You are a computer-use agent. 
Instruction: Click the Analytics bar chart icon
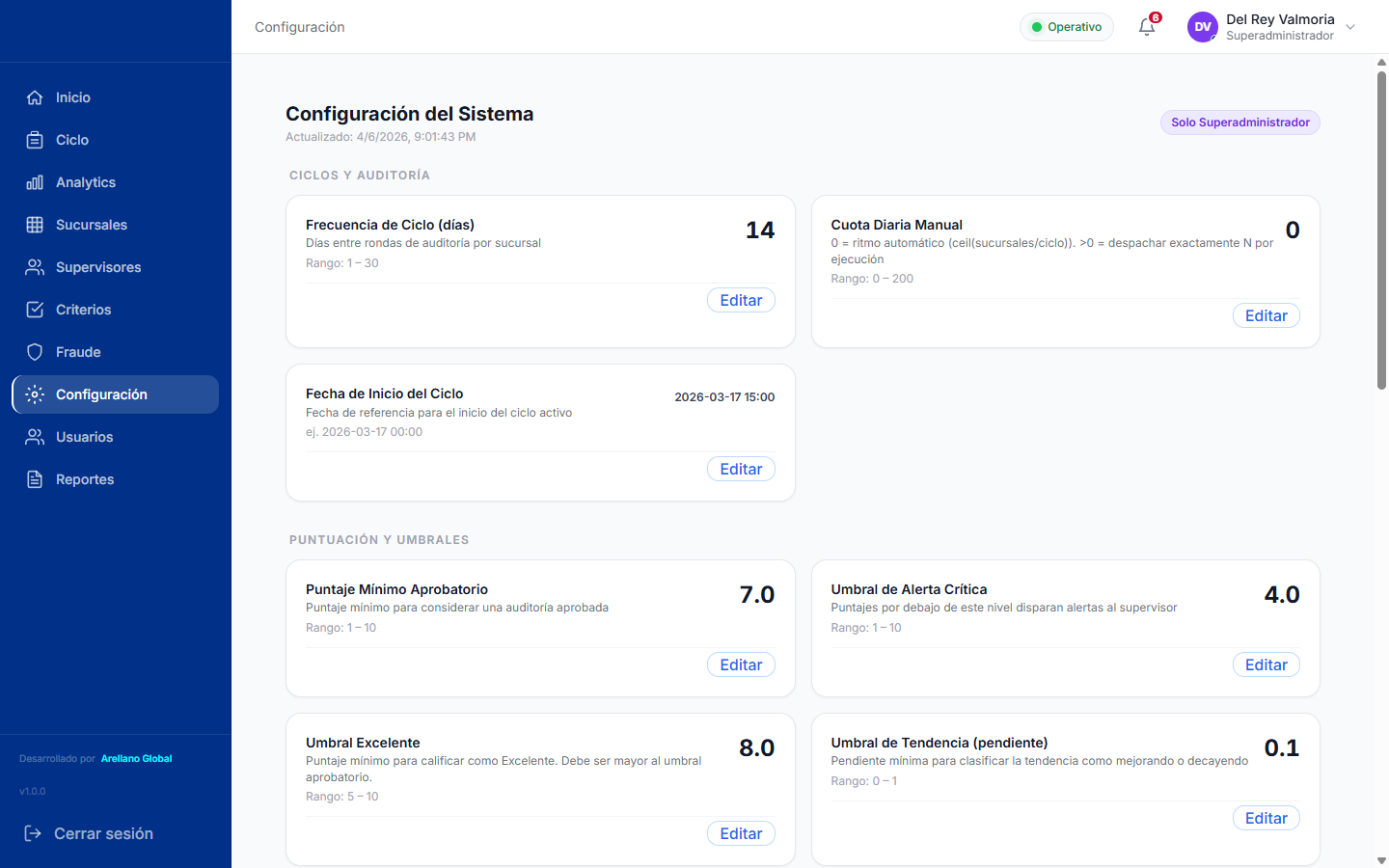(35, 182)
